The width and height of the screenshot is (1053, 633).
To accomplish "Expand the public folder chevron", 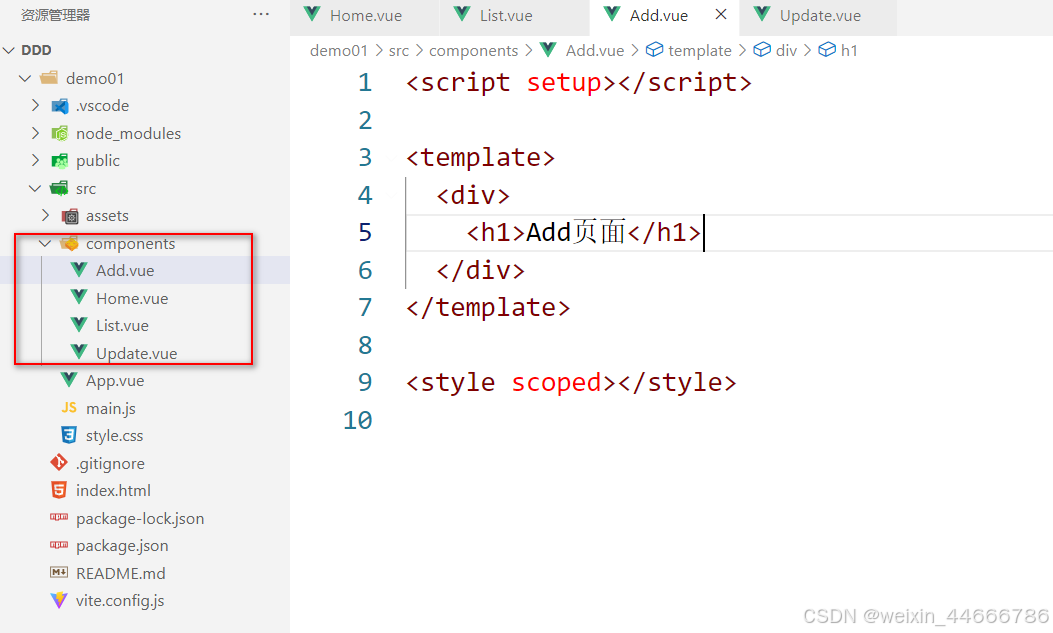I will pyautogui.click(x=36, y=160).
